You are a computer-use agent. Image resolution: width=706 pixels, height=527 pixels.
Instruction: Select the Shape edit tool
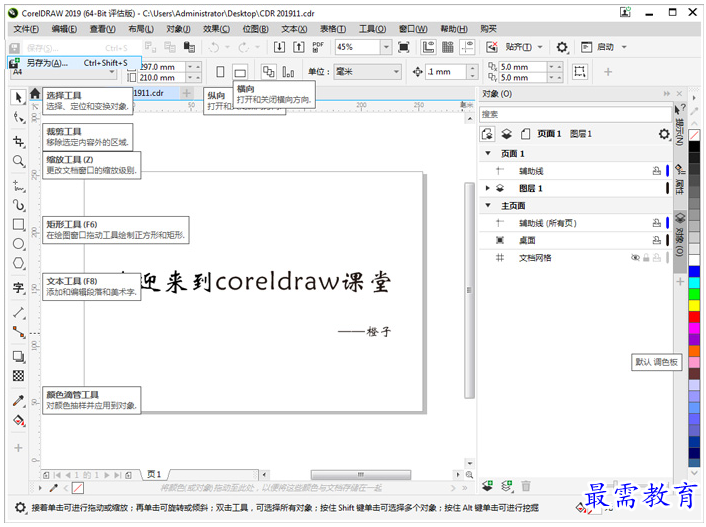tap(18, 118)
